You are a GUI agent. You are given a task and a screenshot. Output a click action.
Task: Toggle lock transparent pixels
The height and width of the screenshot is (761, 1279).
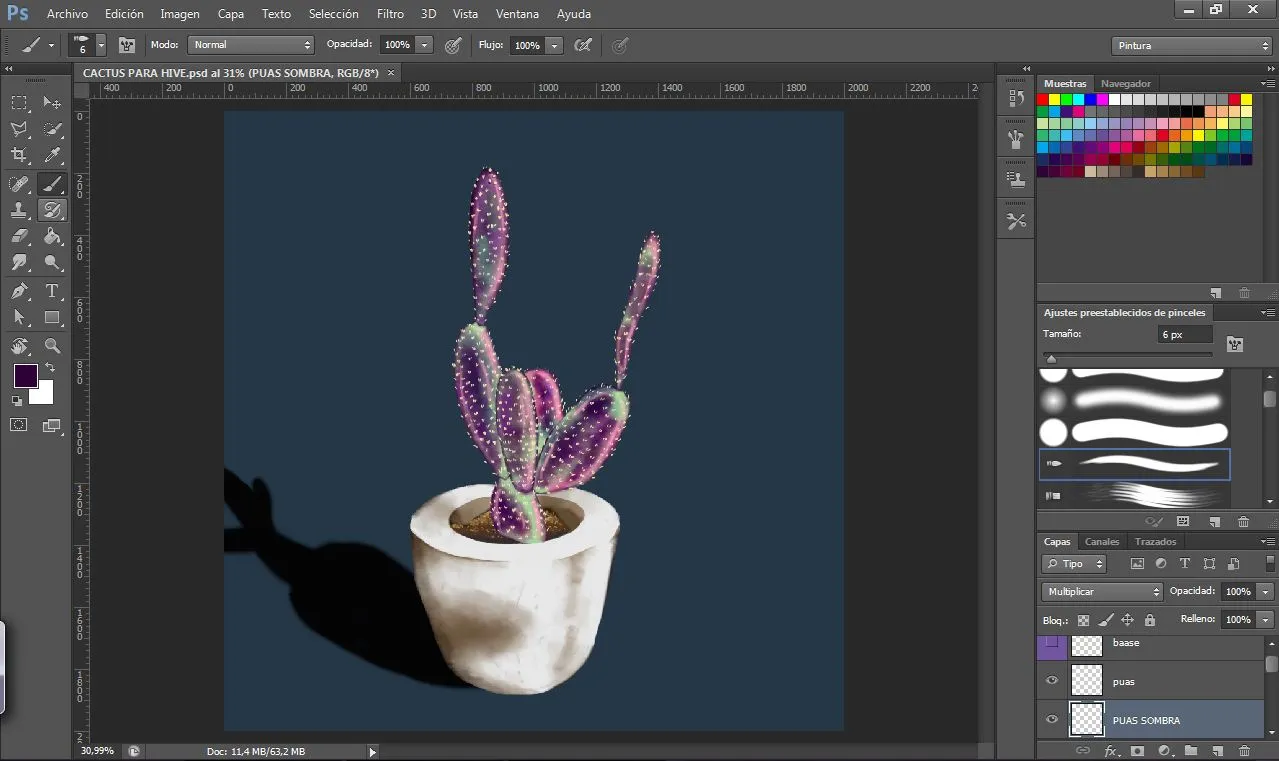[1083, 620]
